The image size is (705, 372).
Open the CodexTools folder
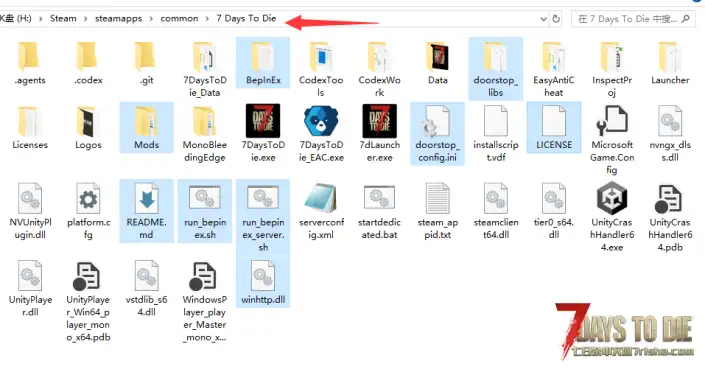coord(321,69)
